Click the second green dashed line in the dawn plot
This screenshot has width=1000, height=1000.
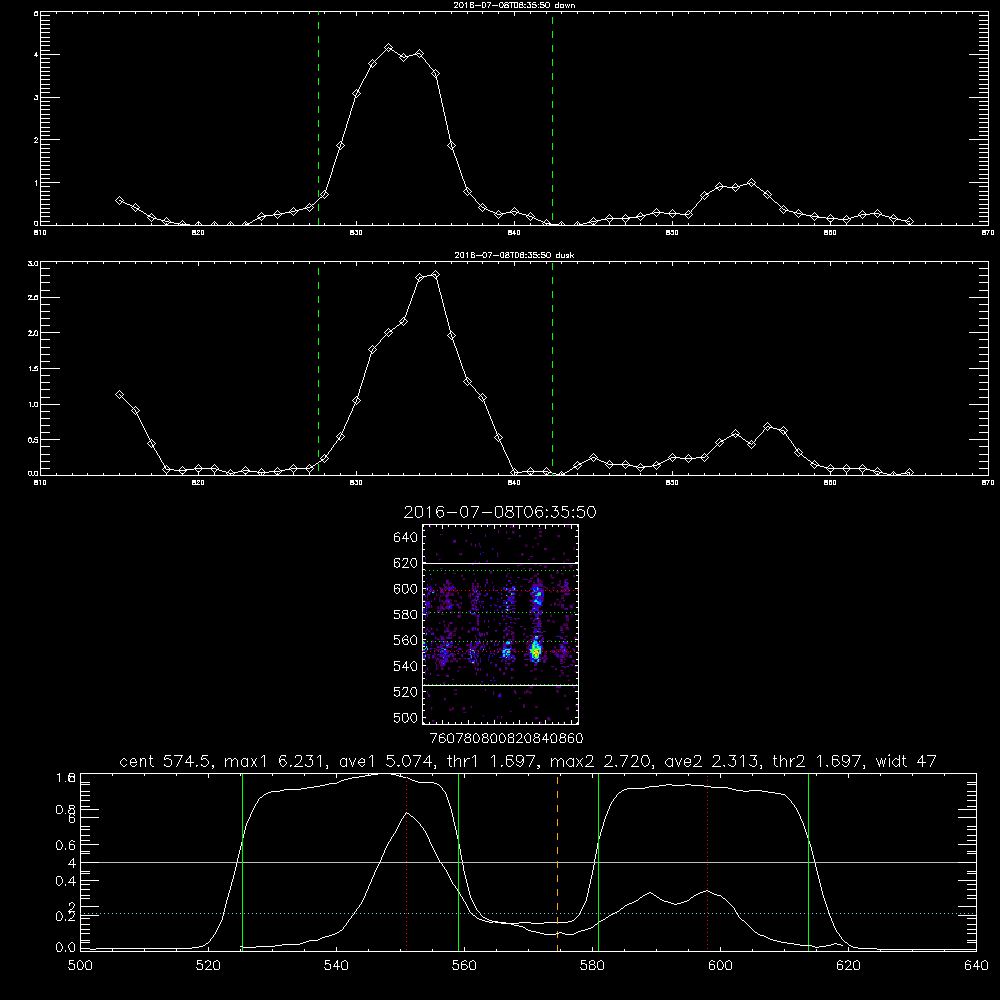point(552,118)
